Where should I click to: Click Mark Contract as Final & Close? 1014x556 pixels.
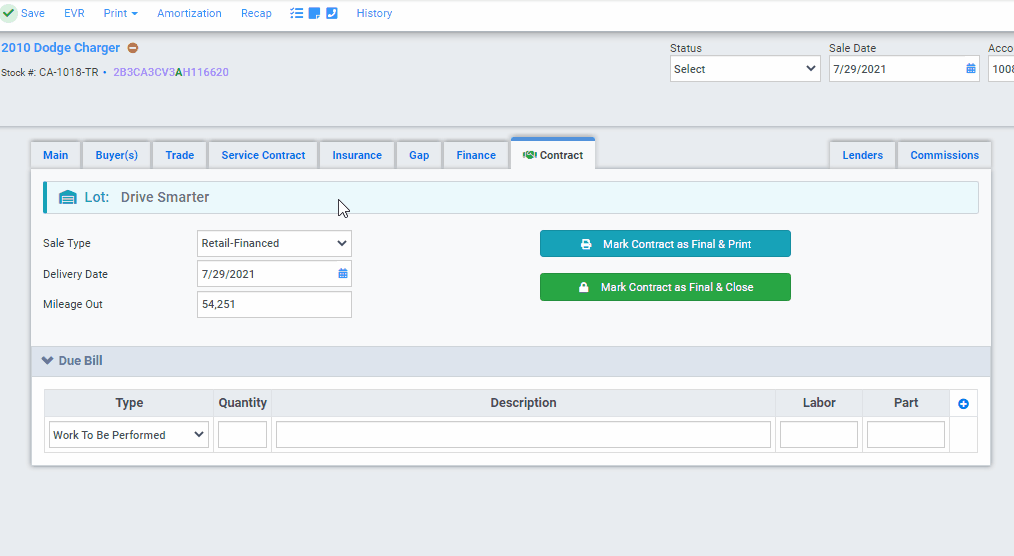click(x=665, y=287)
